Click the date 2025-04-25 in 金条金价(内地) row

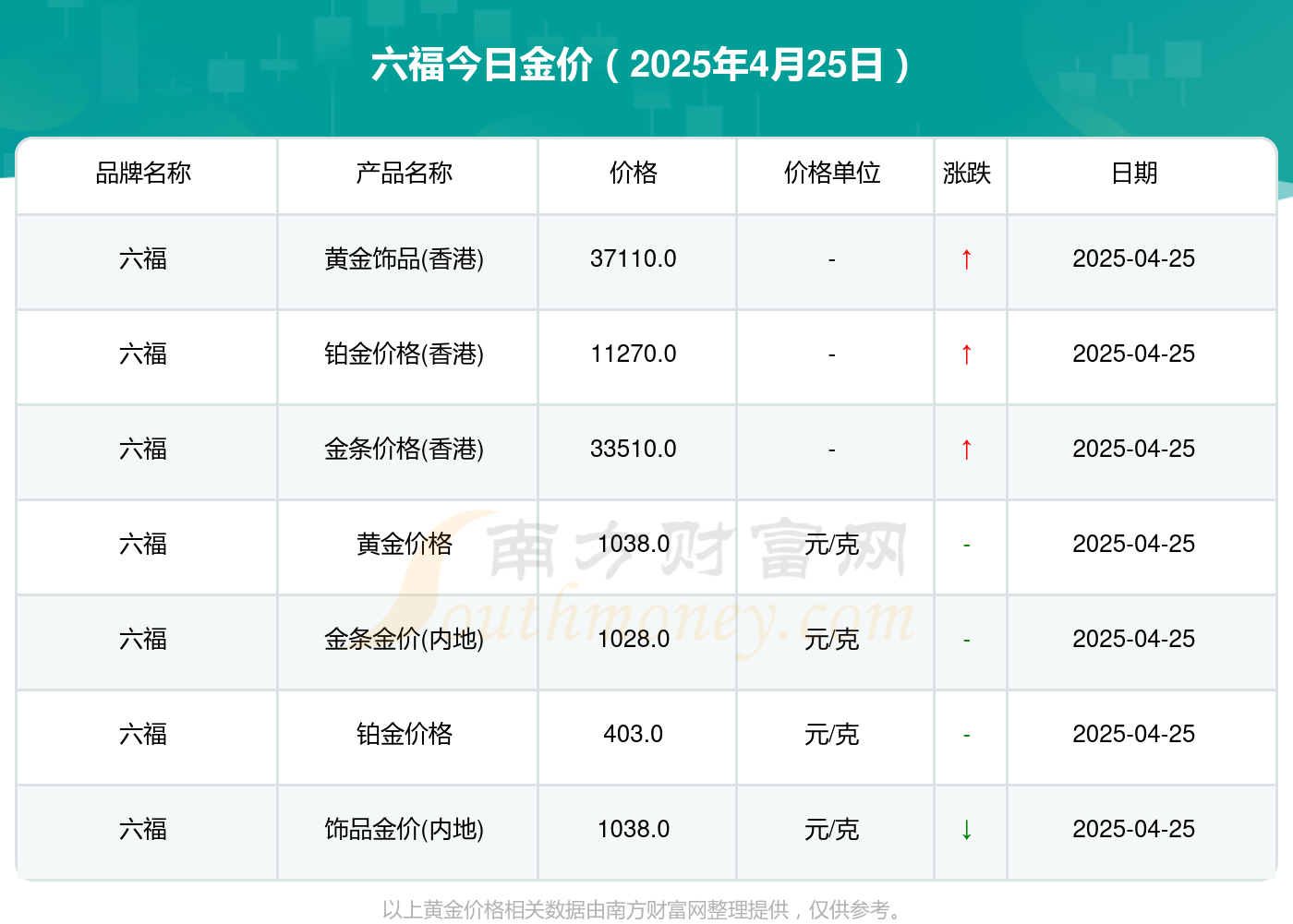click(x=1134, y=639)
